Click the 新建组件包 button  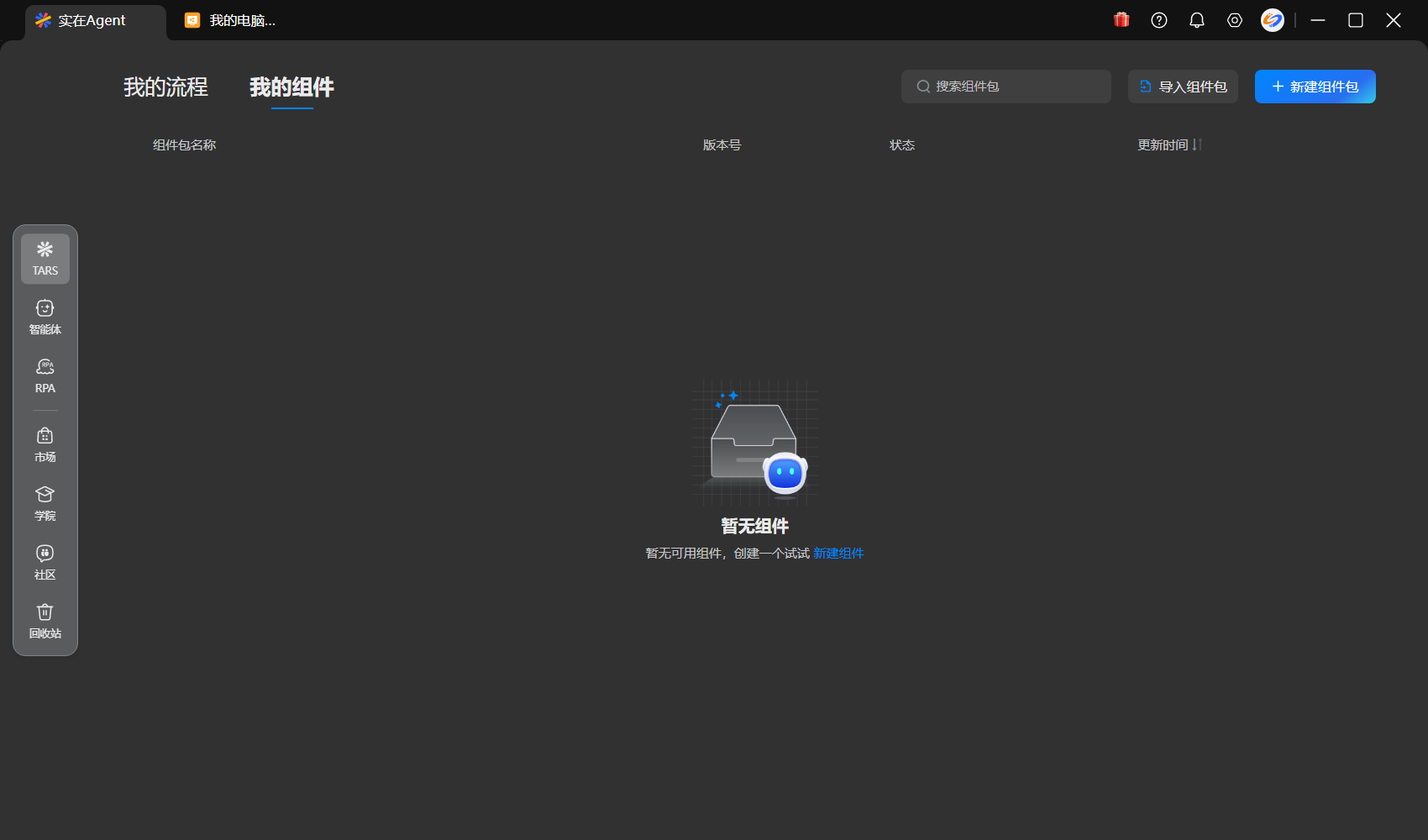coord(1315,87)
